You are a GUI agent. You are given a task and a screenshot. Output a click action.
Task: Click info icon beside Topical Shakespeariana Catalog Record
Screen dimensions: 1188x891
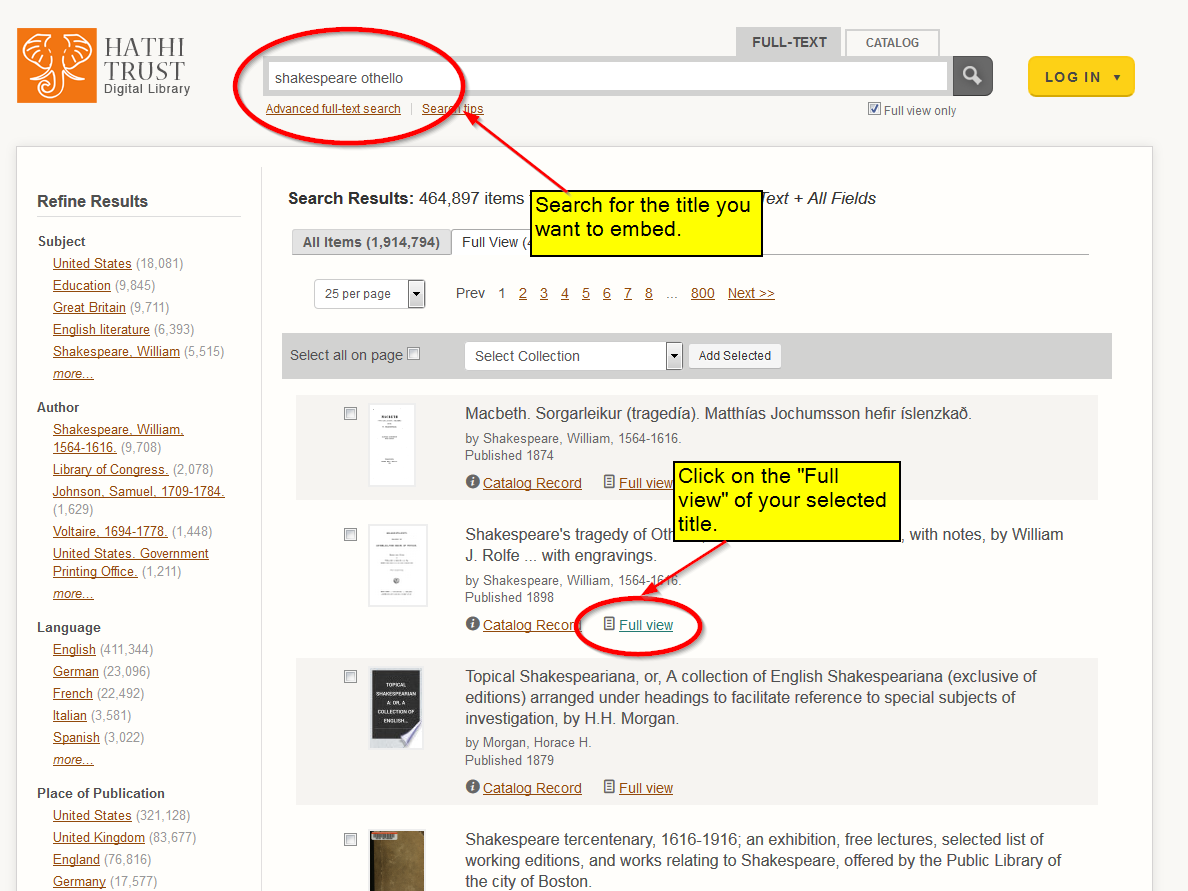click(x=473, y=786)
